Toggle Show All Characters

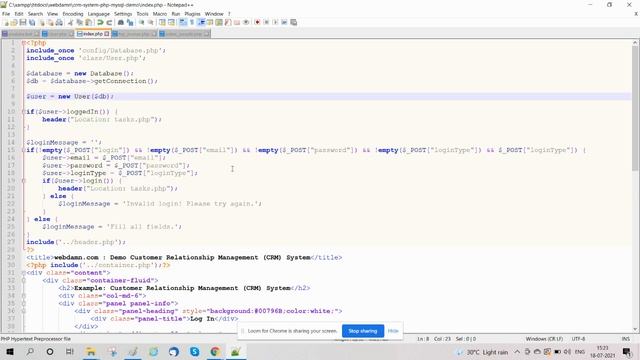pyautogui.click(x=192, y=22)
